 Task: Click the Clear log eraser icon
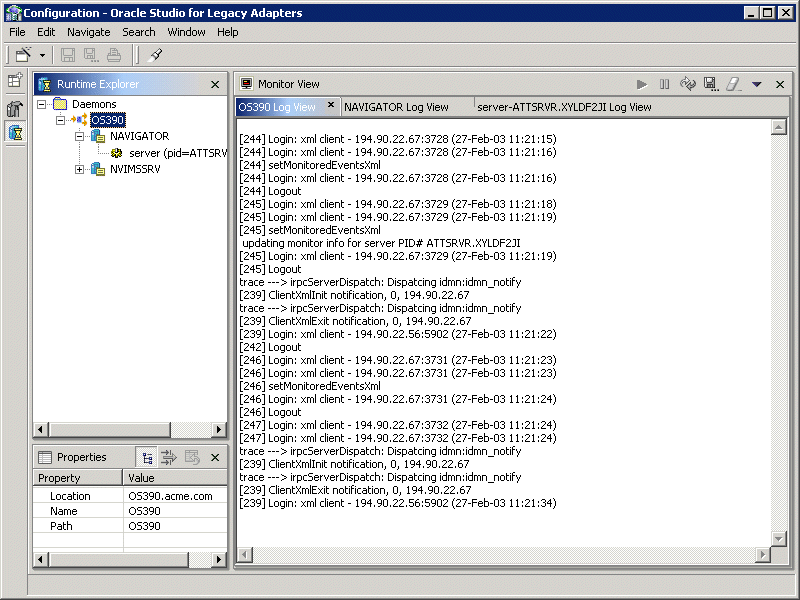point(733,84)
